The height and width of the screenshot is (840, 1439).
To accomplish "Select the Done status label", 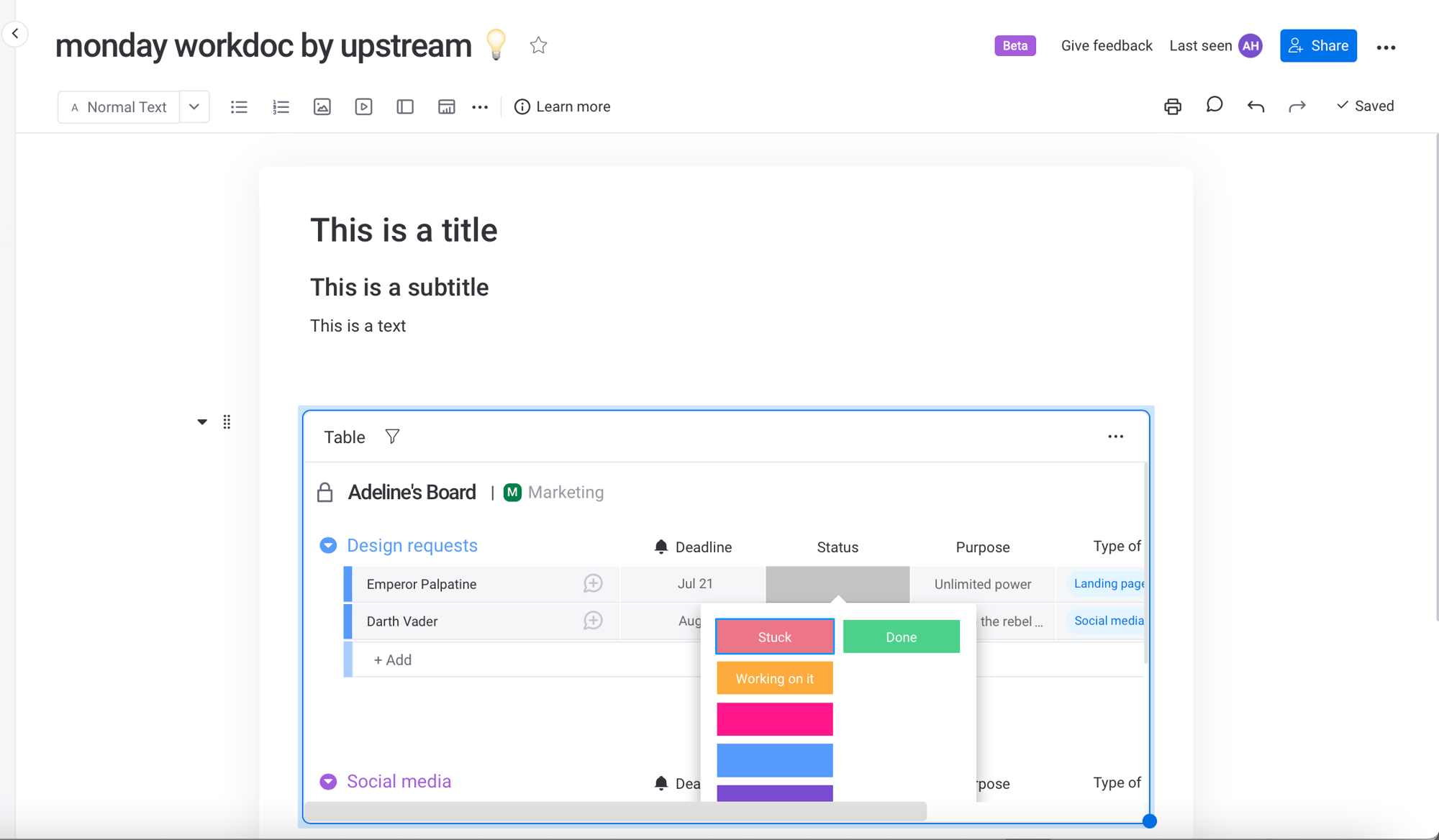I will [901, 636].
